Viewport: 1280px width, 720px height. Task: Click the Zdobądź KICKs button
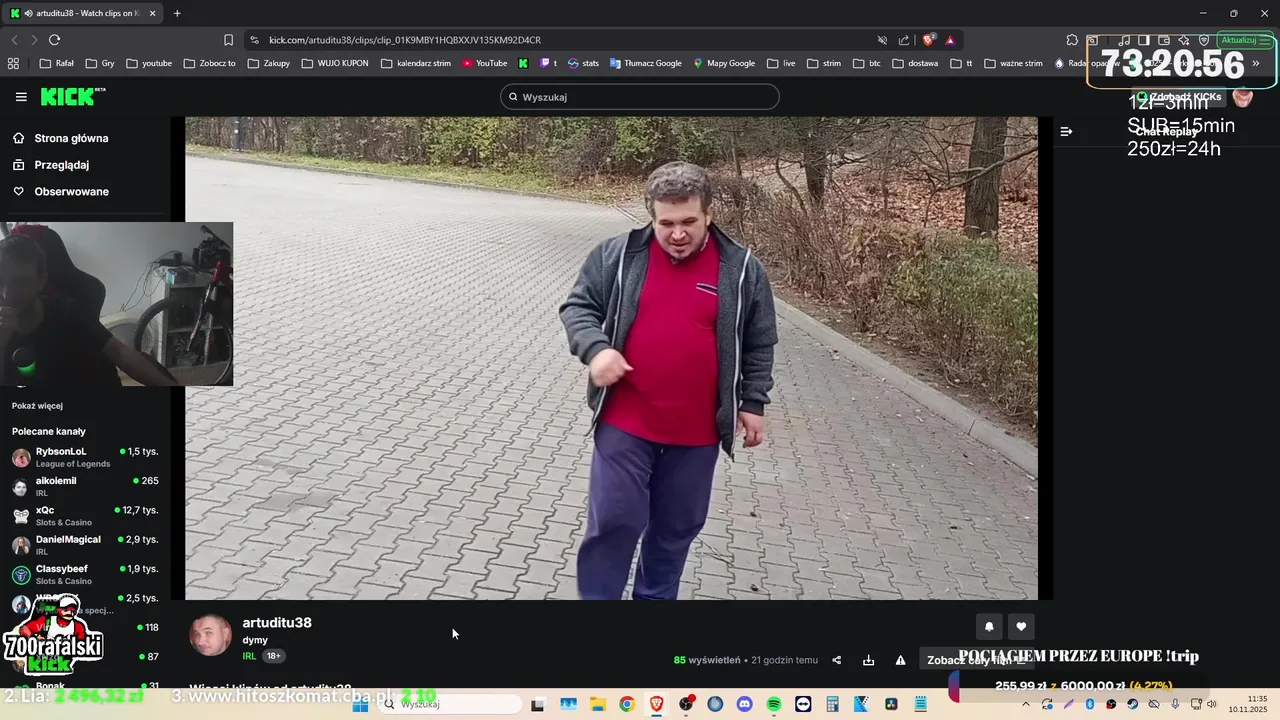pyautogui.click(x=1179, y=97)
